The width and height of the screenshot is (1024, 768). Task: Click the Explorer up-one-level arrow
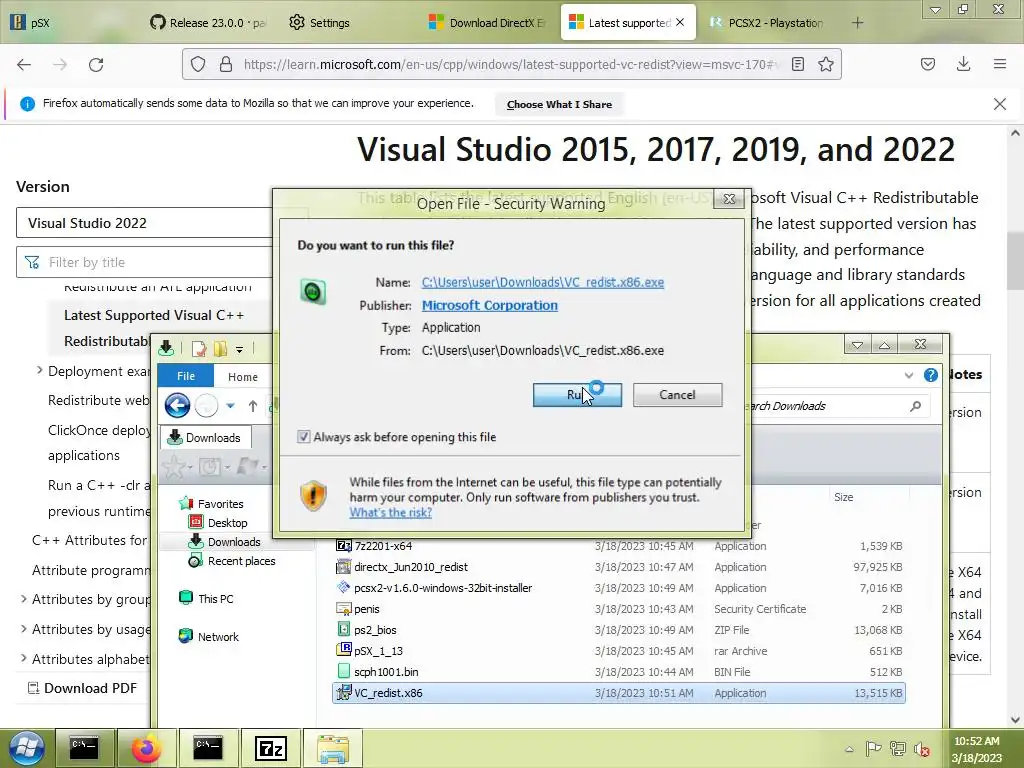253,406
